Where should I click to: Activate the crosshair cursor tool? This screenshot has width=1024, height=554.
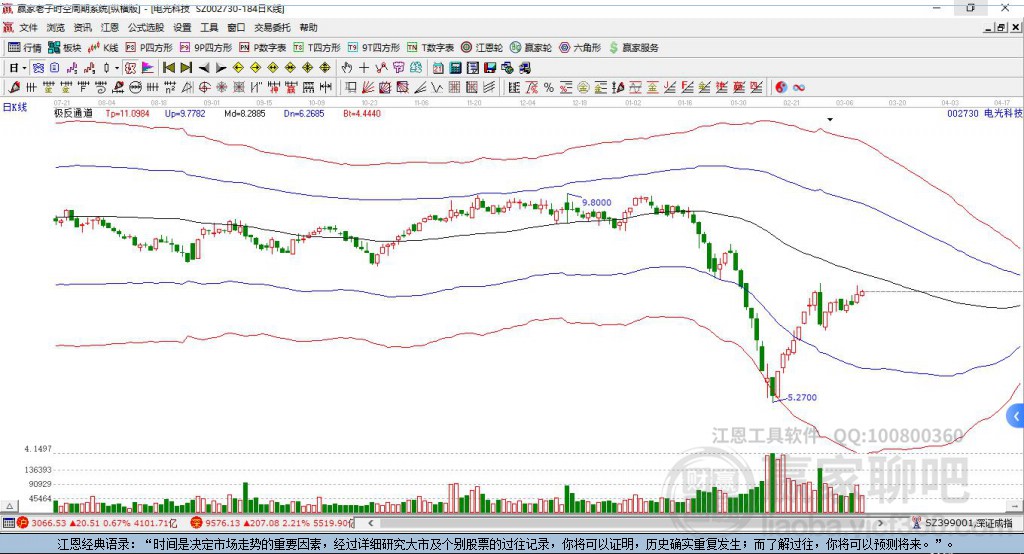point(364,67)
